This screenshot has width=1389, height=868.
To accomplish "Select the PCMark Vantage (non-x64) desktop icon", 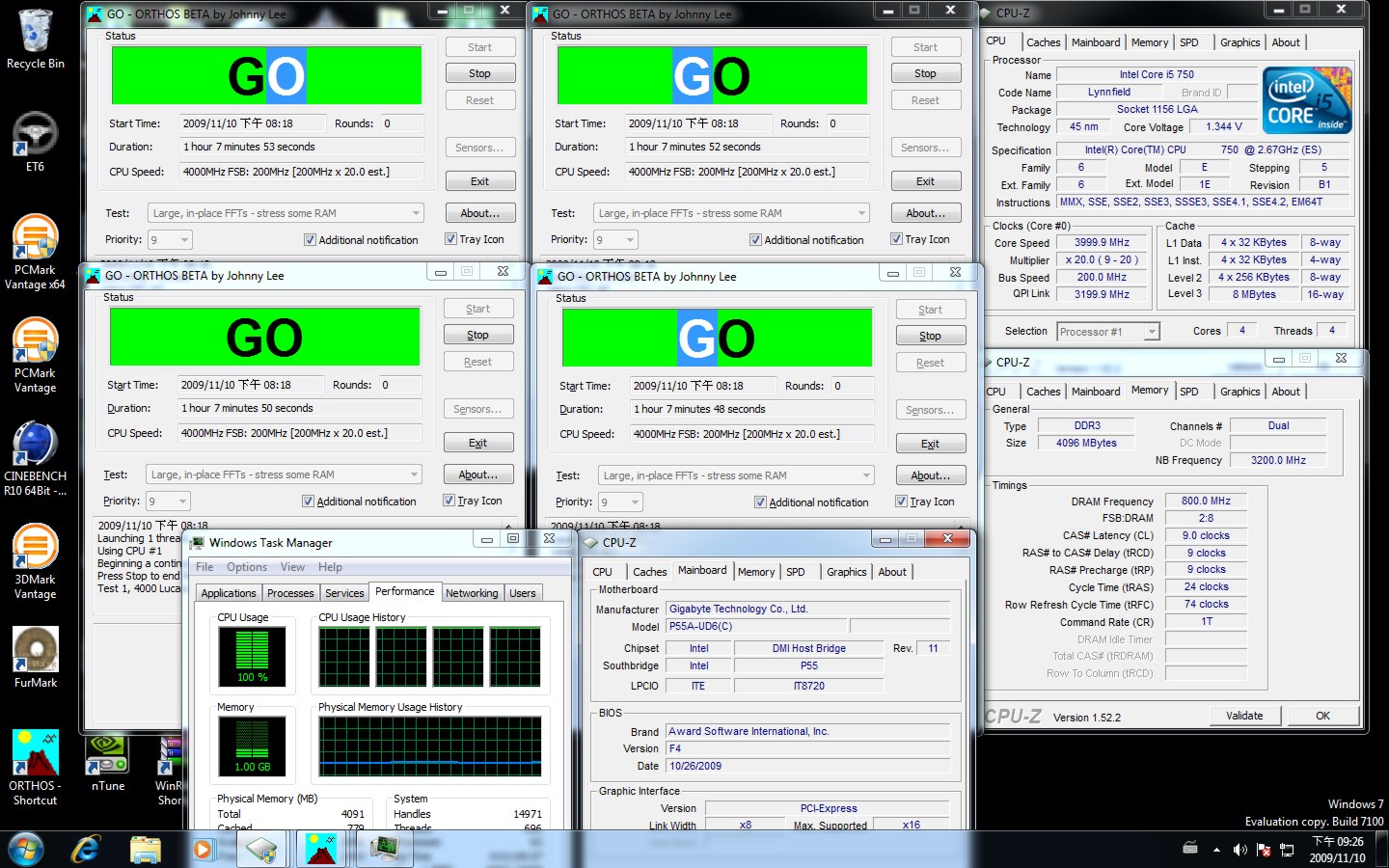I will (35, 356).
